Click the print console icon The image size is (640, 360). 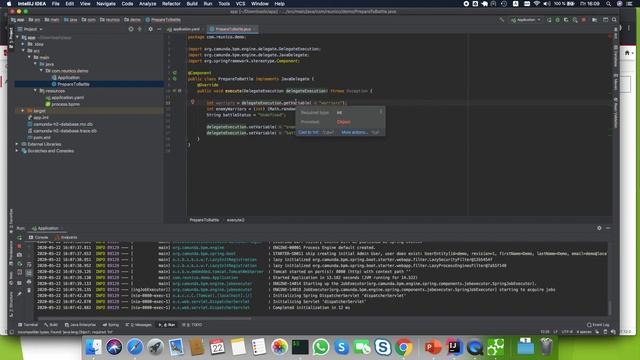29,282
